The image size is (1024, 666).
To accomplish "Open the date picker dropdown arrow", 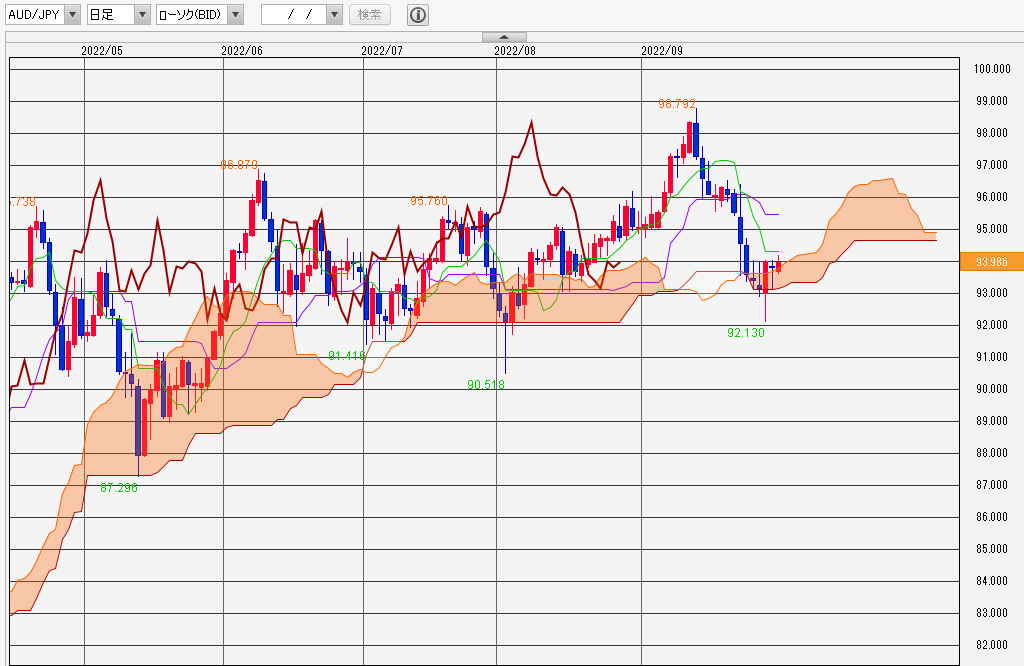I will coord(334,14).
